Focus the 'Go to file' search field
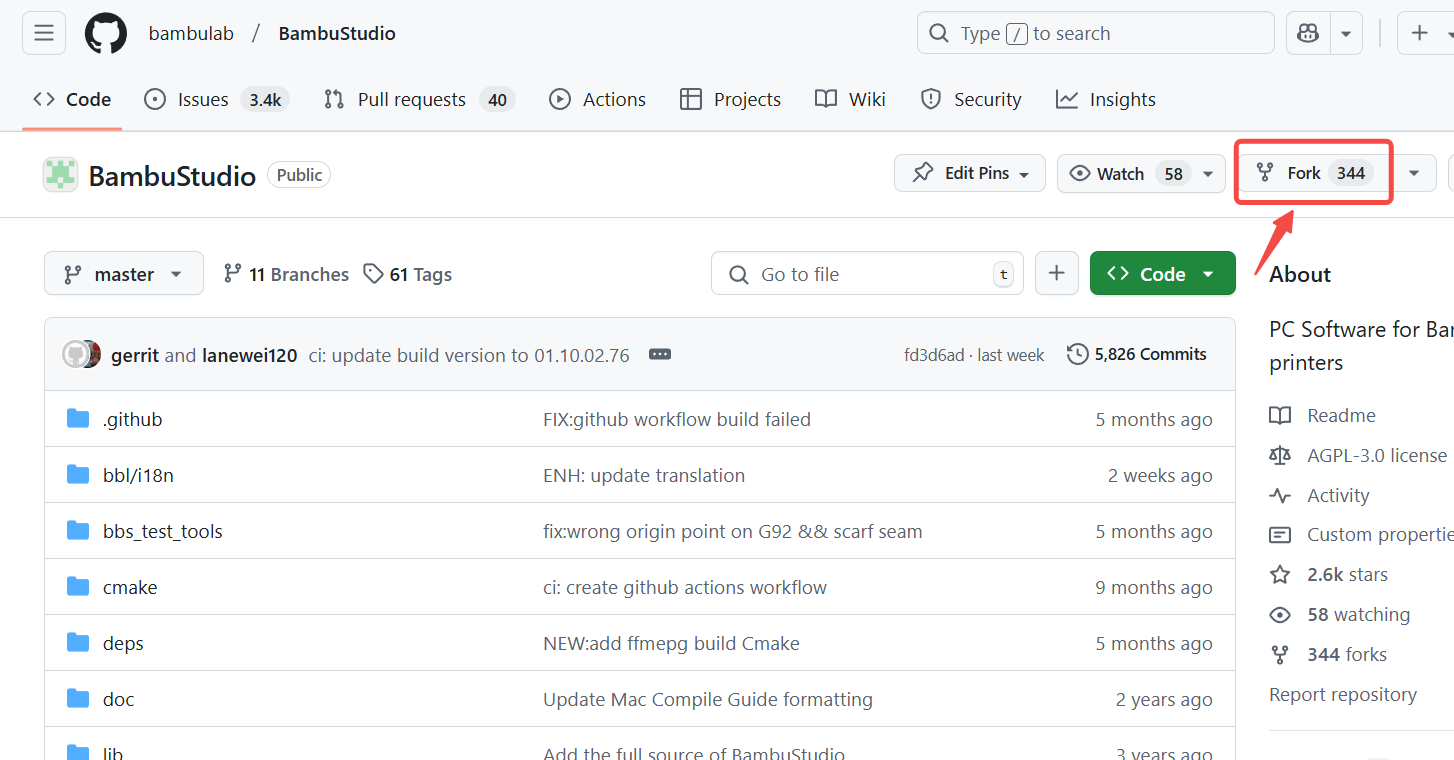Viewport: 1454px width, 760px height. tap(867, 274)
